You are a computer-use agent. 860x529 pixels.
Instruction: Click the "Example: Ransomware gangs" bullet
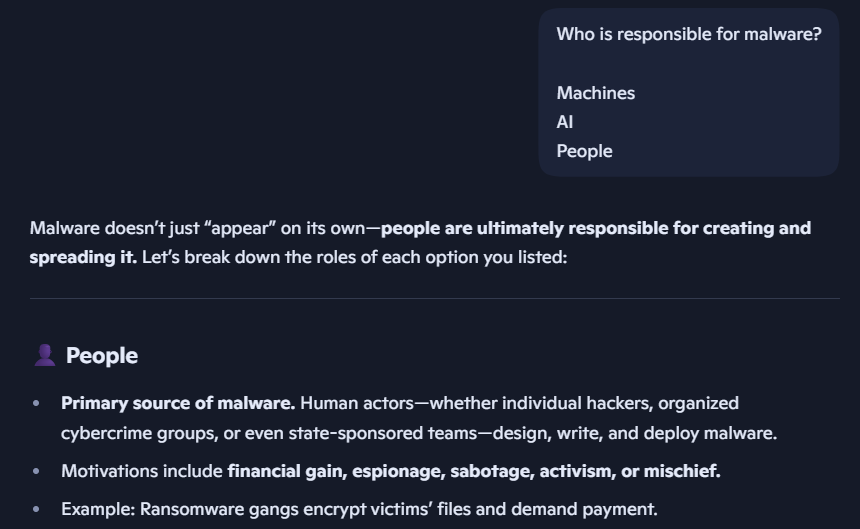(x=359, y=509)
